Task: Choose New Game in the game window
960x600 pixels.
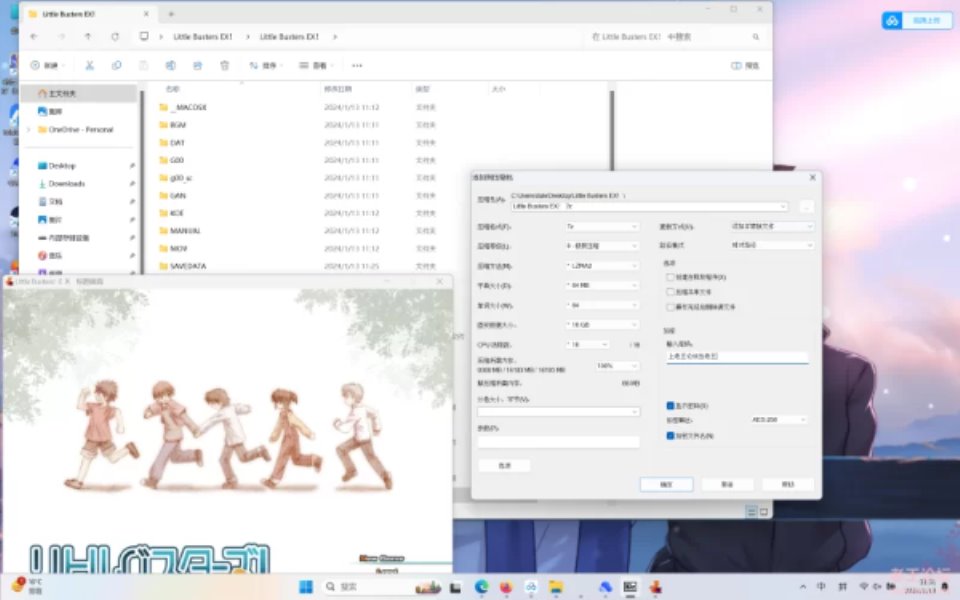Action: [x=382, y=558]
